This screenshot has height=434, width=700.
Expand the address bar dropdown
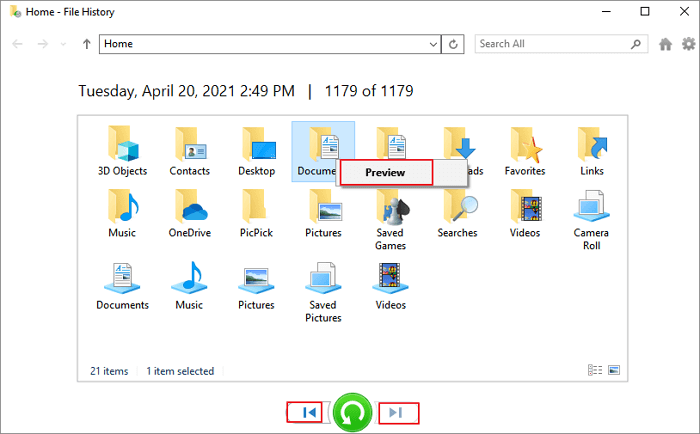[433, 44]
